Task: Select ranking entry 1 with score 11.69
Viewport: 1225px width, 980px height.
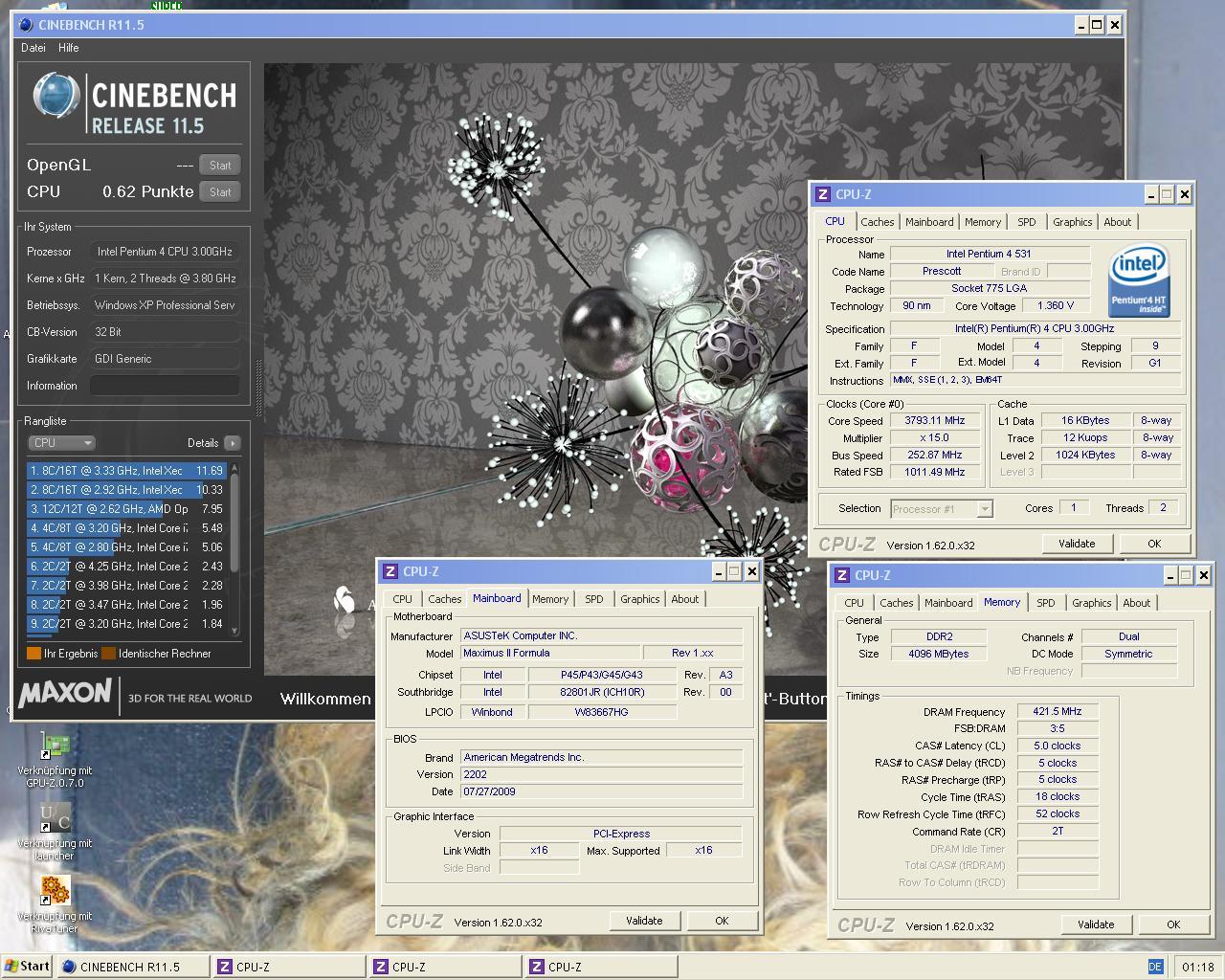Action: click(126, 471)
